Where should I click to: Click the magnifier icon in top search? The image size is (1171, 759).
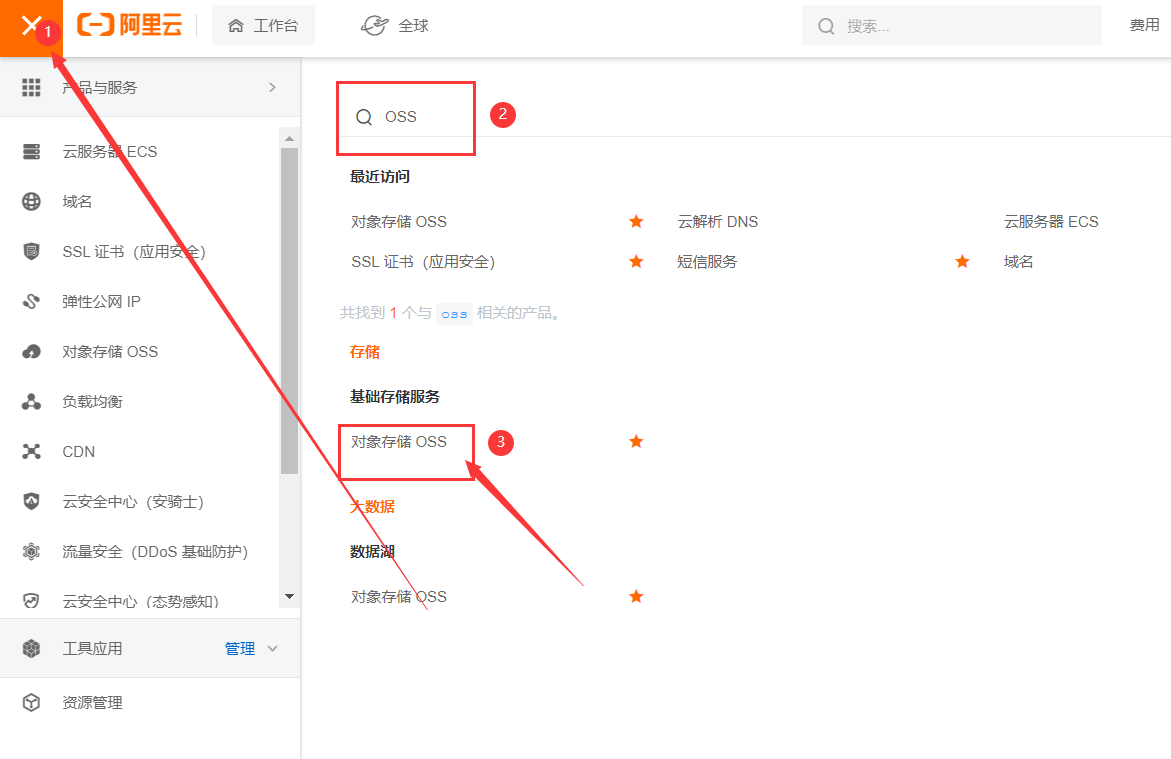[x=826, y=26]
